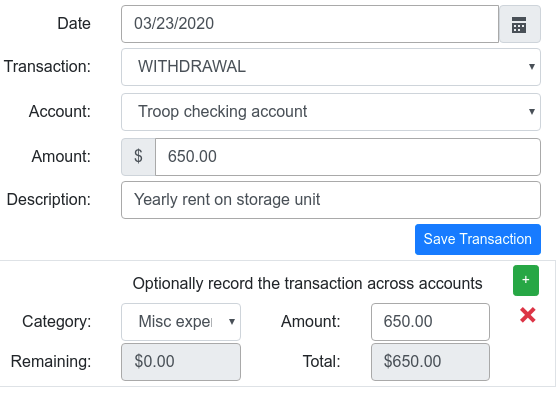Viewport: 560px width, 393px height.
Task: Click the main Amount field with 650.00
Action: [x=348, y=157]
